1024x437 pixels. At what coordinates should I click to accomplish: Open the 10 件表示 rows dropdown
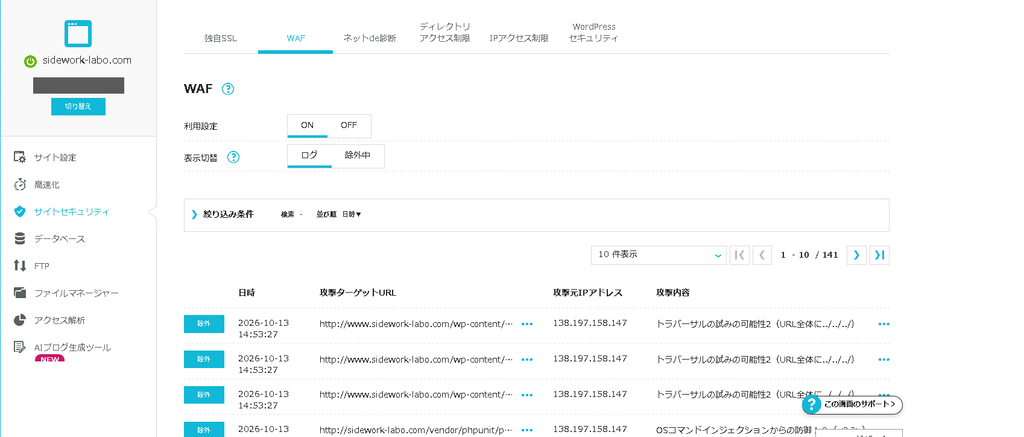pyautogui.click(x=658, y=255)
